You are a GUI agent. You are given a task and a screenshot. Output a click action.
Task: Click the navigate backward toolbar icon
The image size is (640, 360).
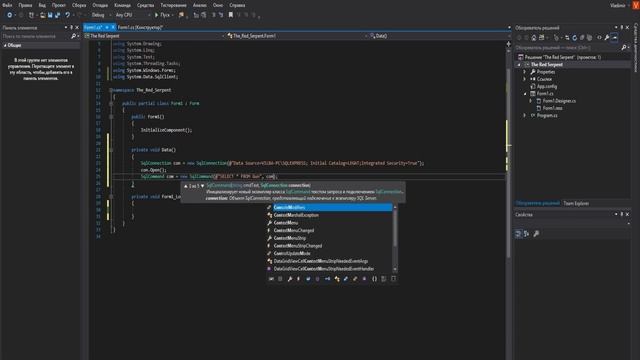9,15
